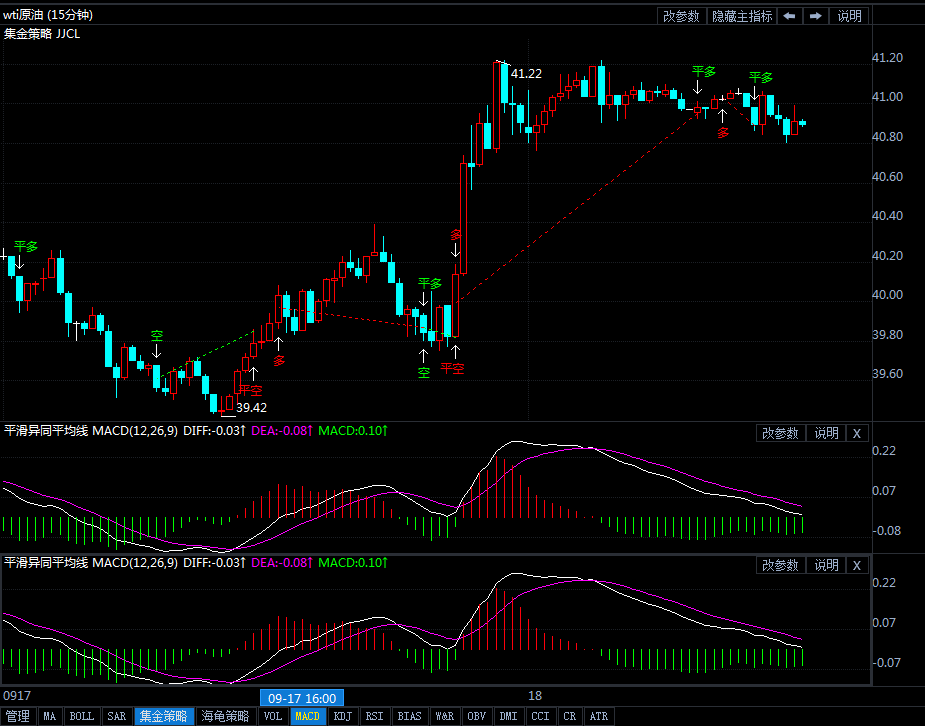Click the left arrow button in top toolbar

(x=790, y=16)
